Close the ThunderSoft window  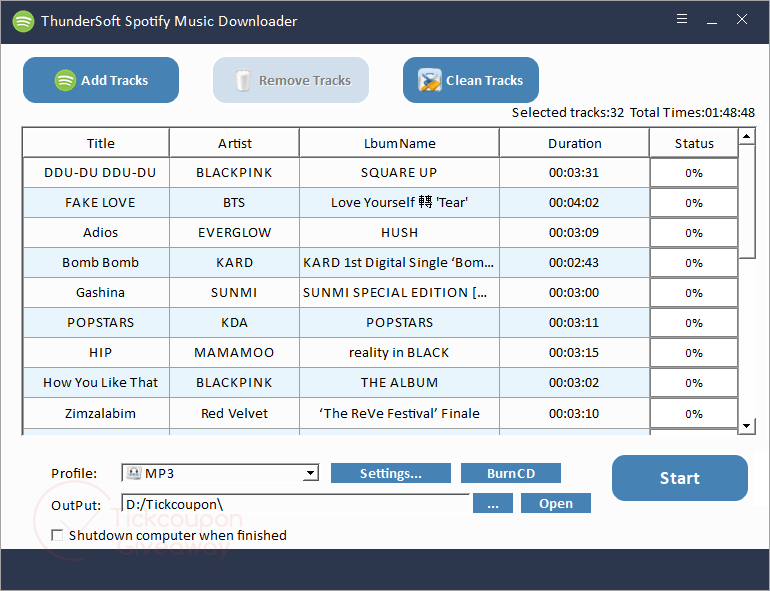click(742, 19)
